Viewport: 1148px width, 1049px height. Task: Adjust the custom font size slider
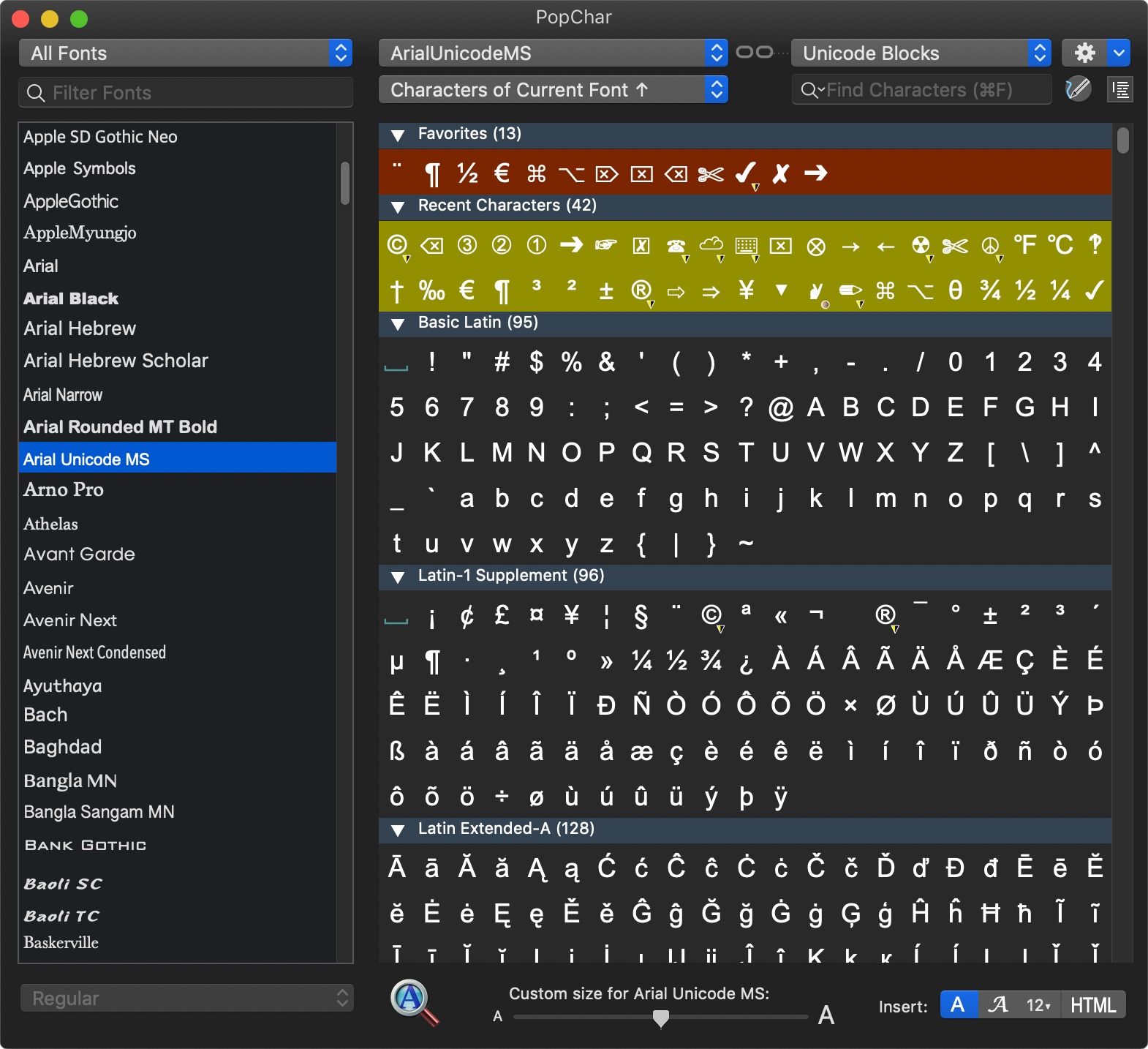(660, 1017)
